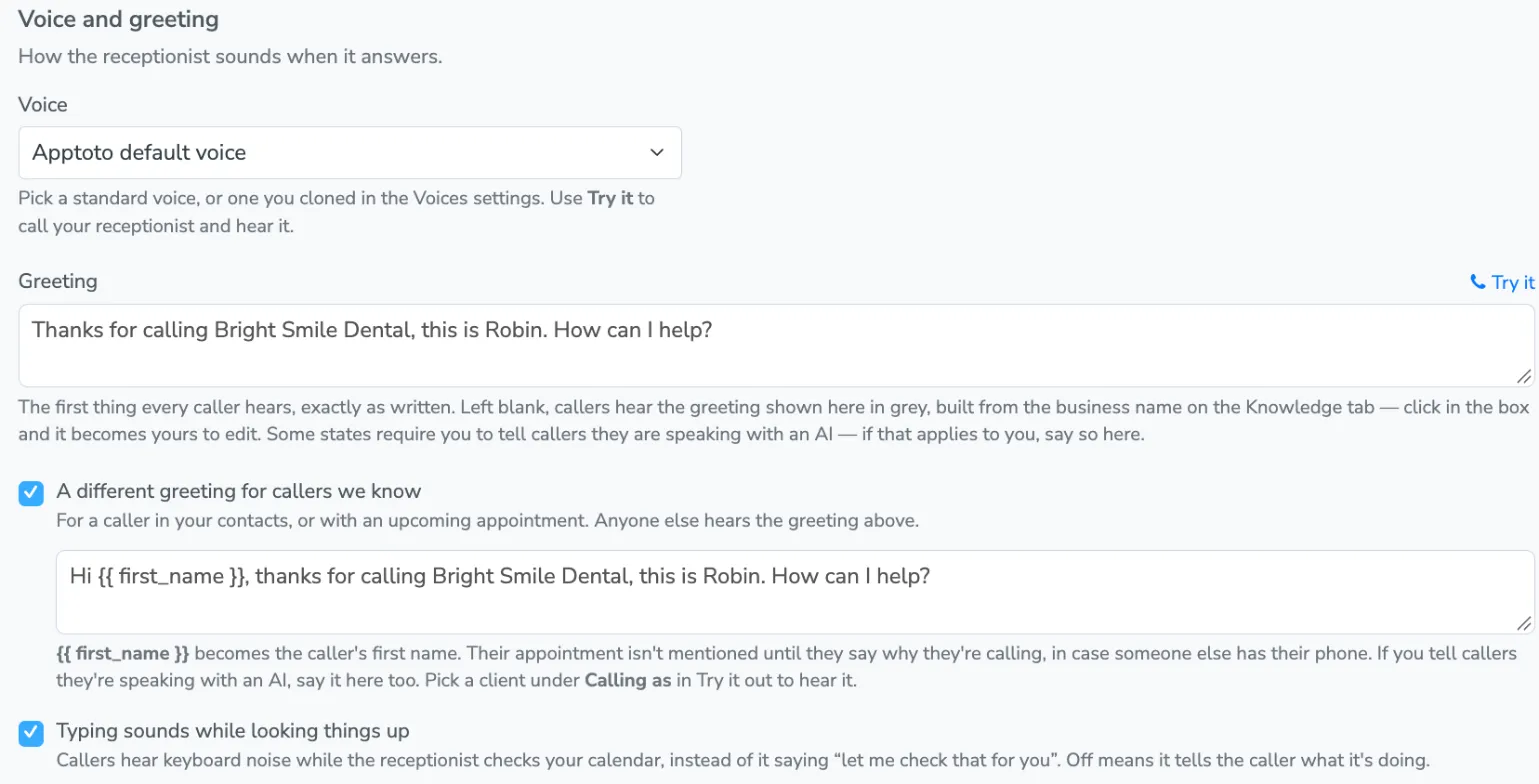This screenshot has height=784, width=1539.
Task: Click the Voice and greeting heading
Action: [x=119, y=18]
